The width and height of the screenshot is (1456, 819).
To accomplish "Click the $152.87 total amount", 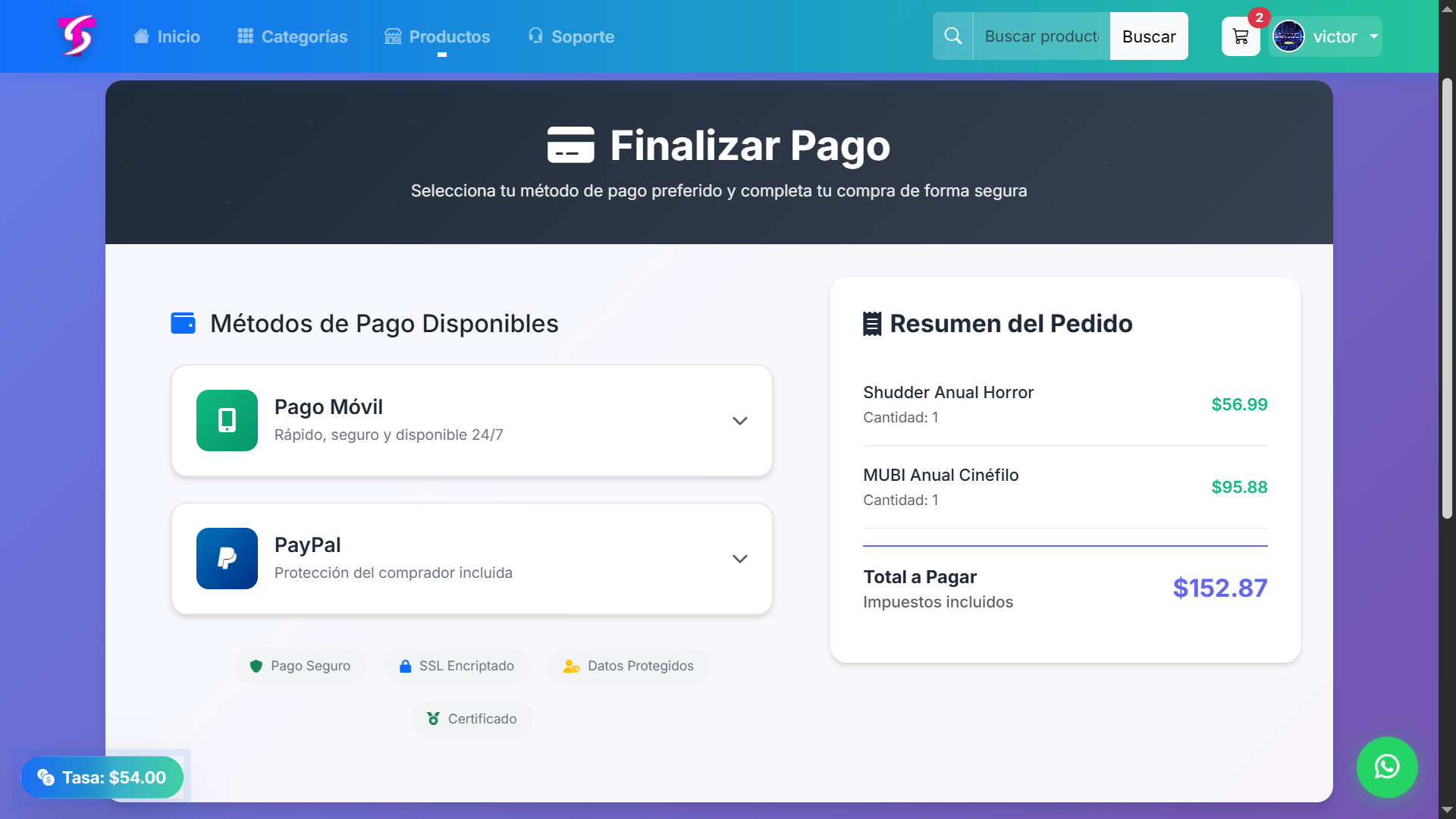I will point(1219,588).
